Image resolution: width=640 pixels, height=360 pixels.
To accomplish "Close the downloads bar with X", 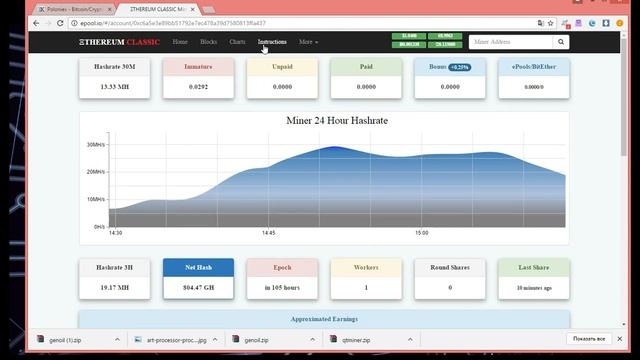I will (620, 339).
